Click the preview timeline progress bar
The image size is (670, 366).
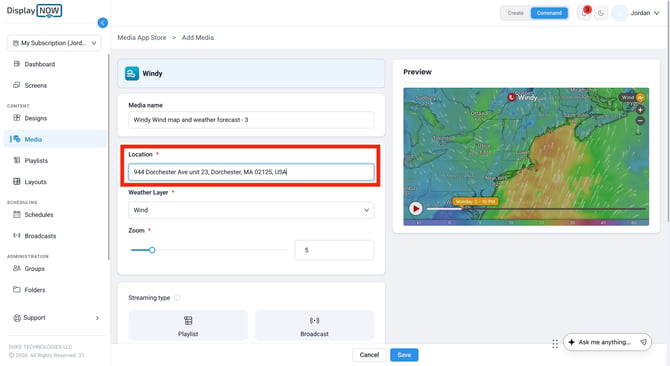(536, 209)
